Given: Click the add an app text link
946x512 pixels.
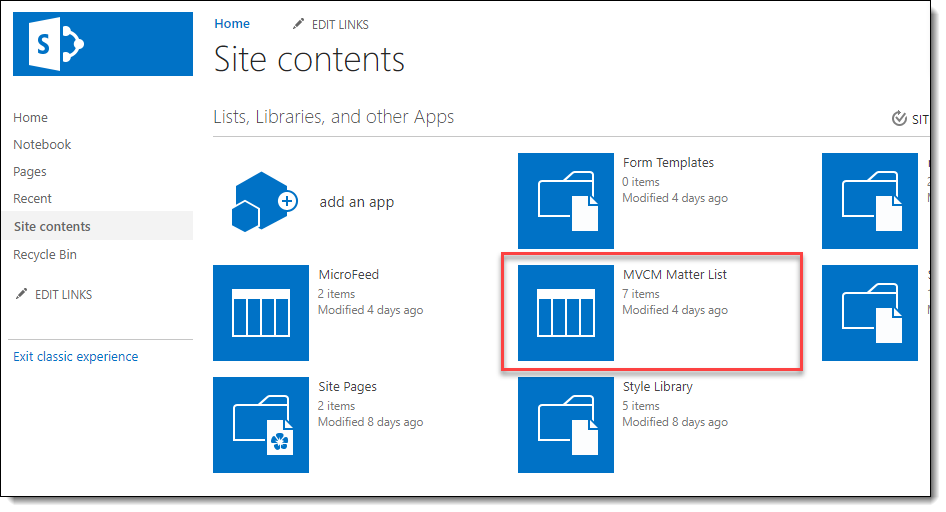Looking at the screenshot, I should click(357, 202).
